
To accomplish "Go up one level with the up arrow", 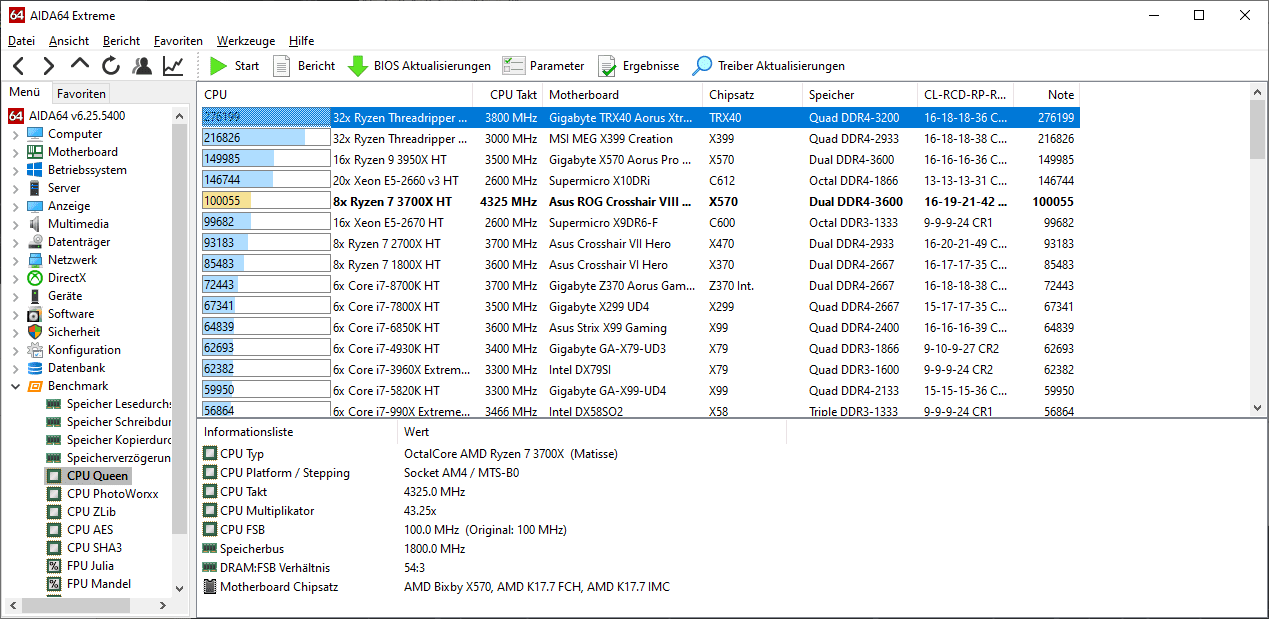I will click(x=80, y=66).
